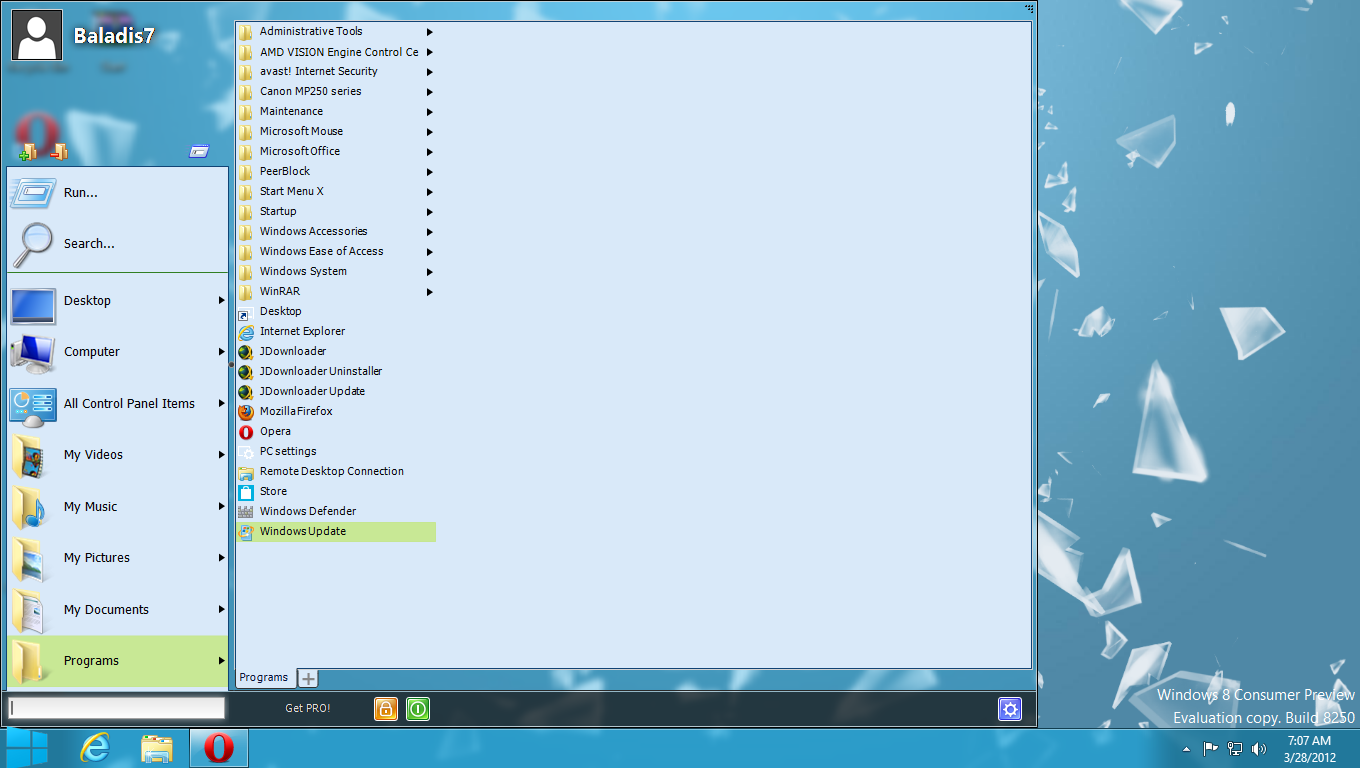The image size is (1360, 768).
Task: Click the green power button
Action: pyautogui.click(x=418, y=708)
